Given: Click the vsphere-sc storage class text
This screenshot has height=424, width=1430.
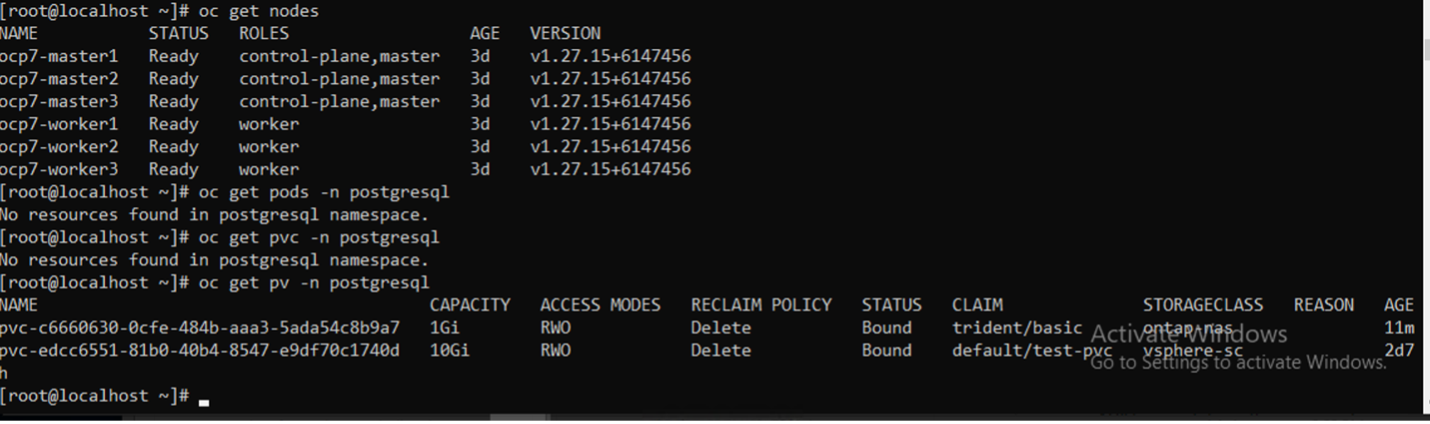Looking at the screenshot, I should 1193,350.
